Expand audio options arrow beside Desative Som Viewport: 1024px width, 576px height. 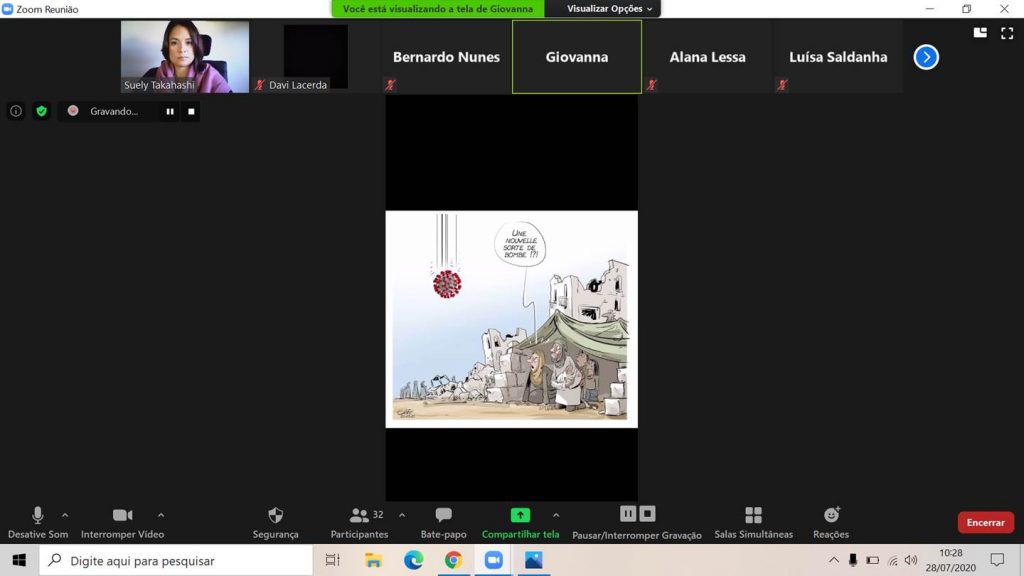pyautogui.click(x=65, y=515)
